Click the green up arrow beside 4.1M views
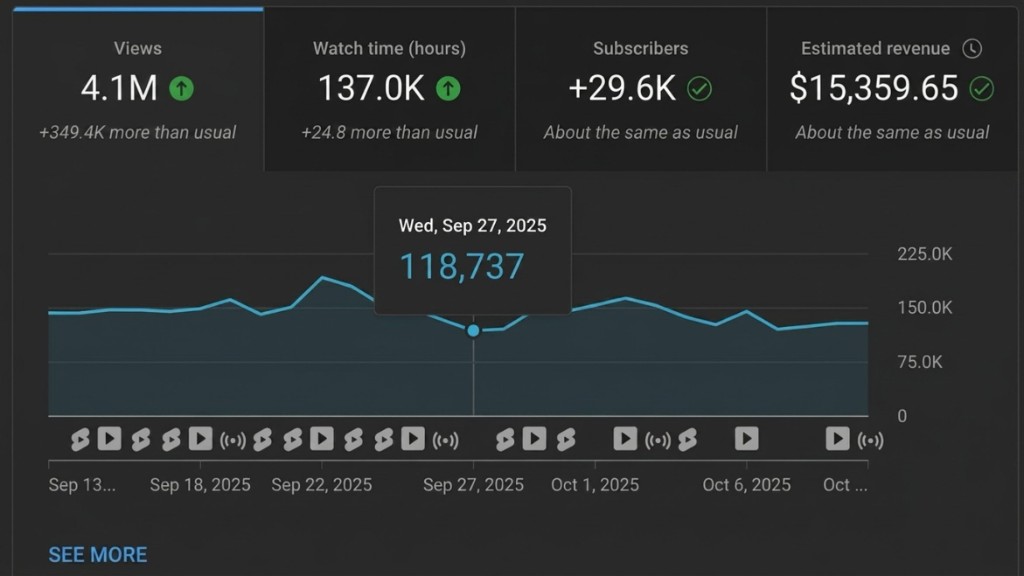The width and height of the screenshot is (1024, 576). coord(182,88)
